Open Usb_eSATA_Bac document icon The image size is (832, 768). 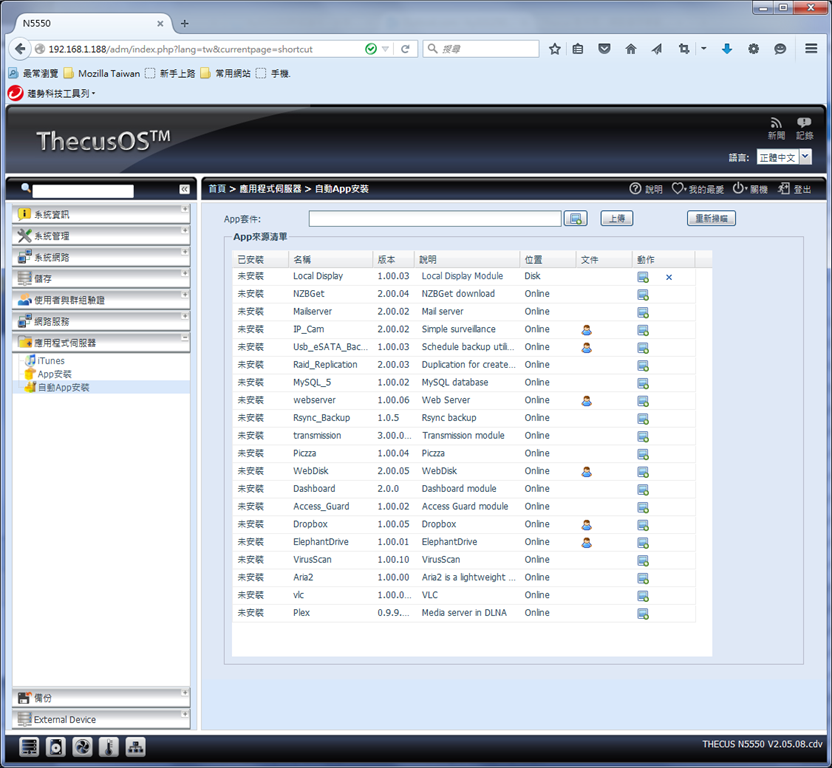[586, 348]
